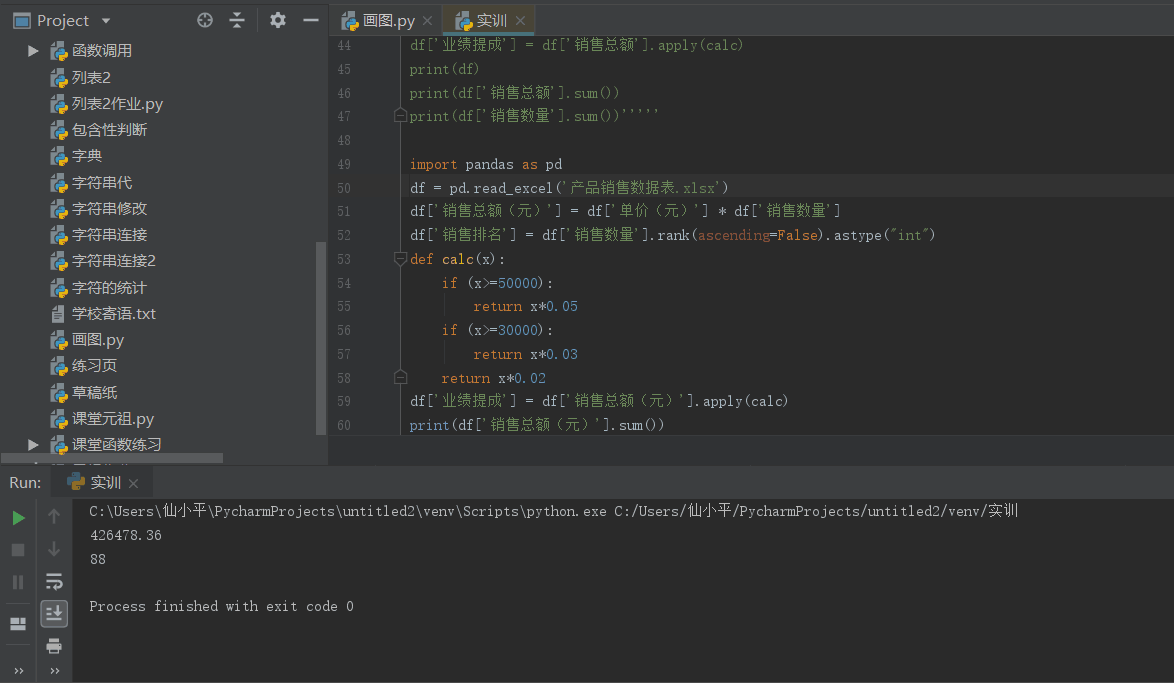
Task: Click the pause output icon
Action: coord(18,582)
